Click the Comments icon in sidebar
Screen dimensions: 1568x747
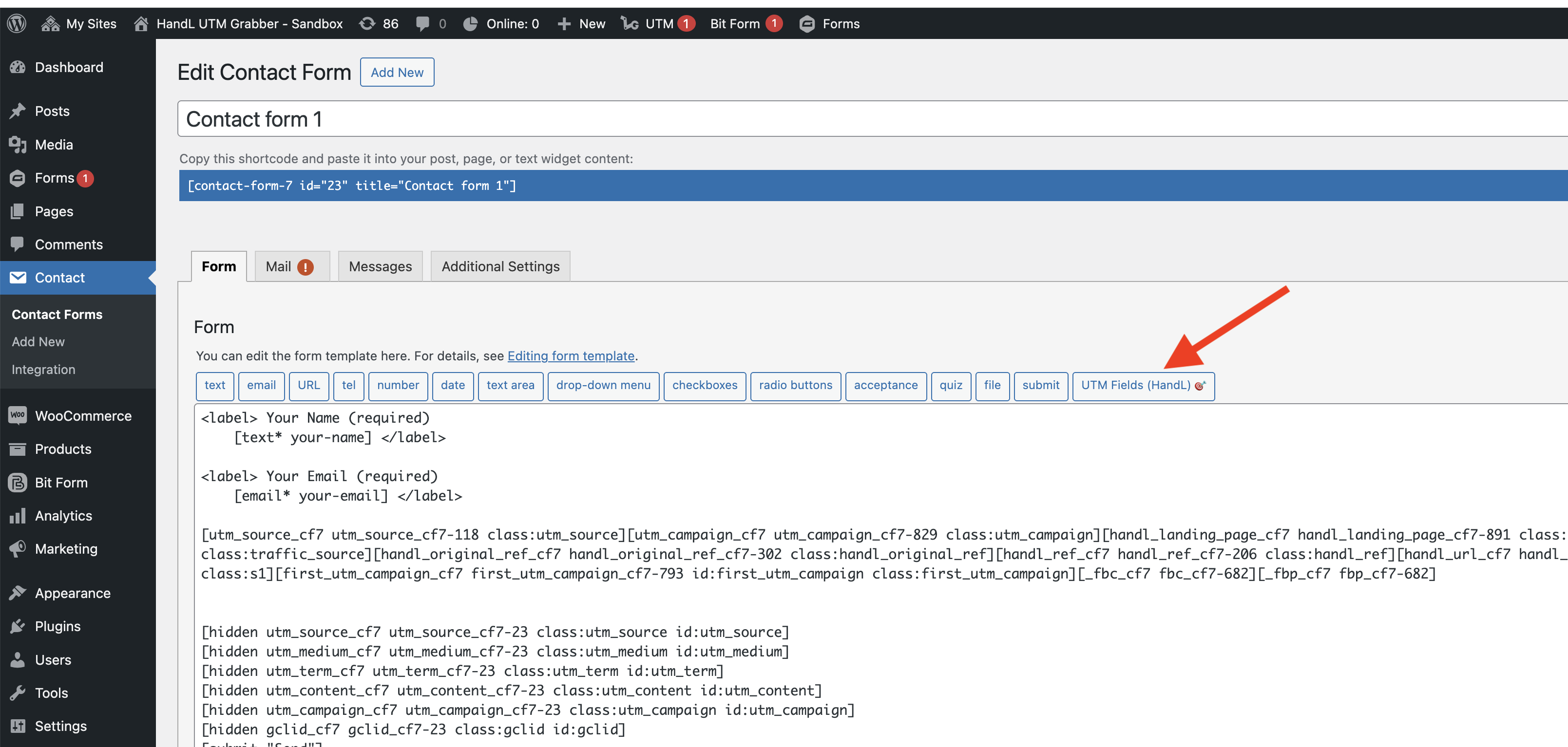[18, 244]
